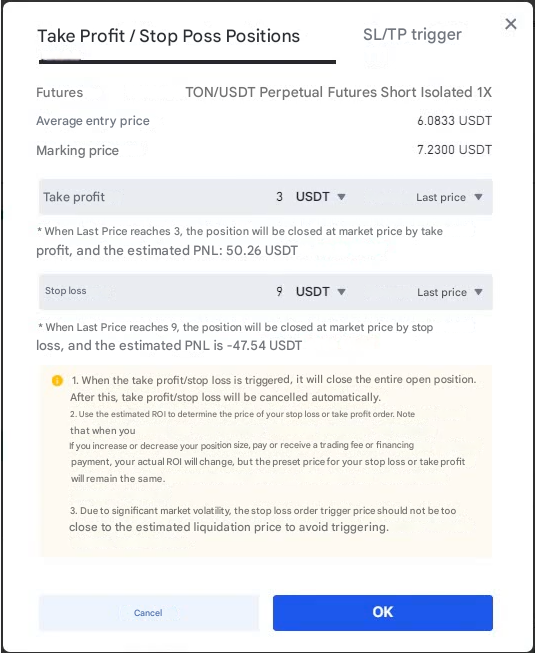This screenshot has width=535, height=653.
Task: Click the Stop loss value field showing 9
Action: (x=279, y=292)
